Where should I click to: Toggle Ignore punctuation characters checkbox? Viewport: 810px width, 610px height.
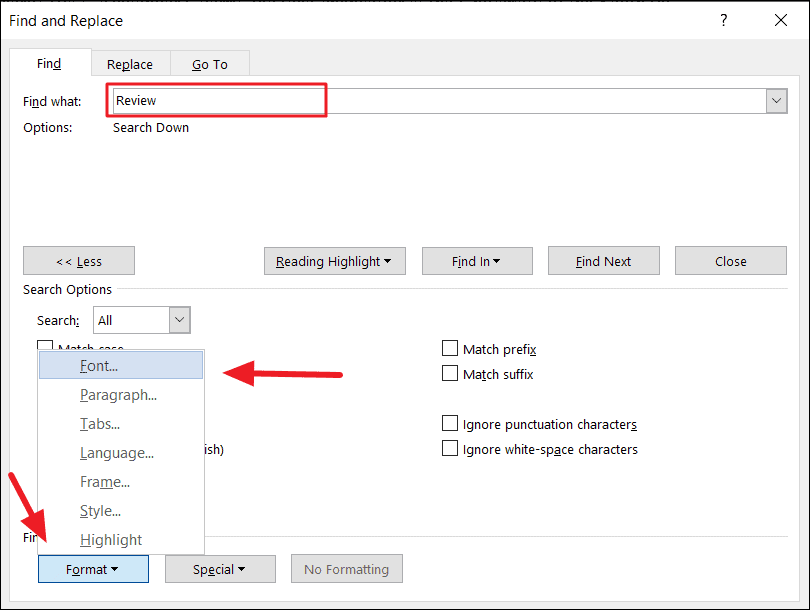click(450, 423)
